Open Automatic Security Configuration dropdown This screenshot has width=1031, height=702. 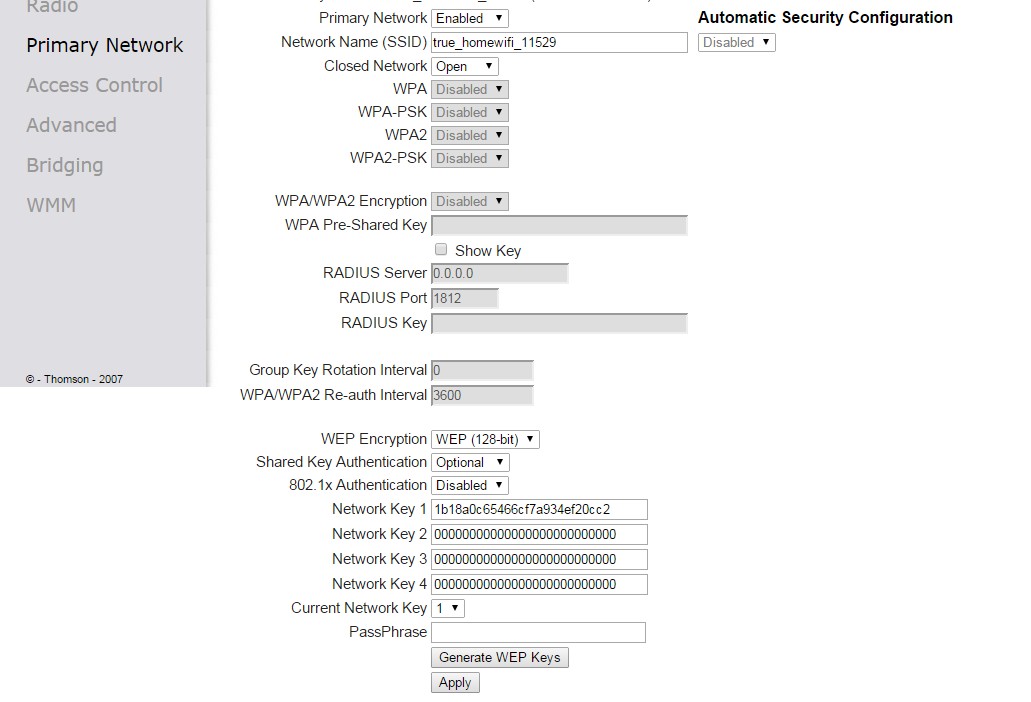[x=737, y=42]
